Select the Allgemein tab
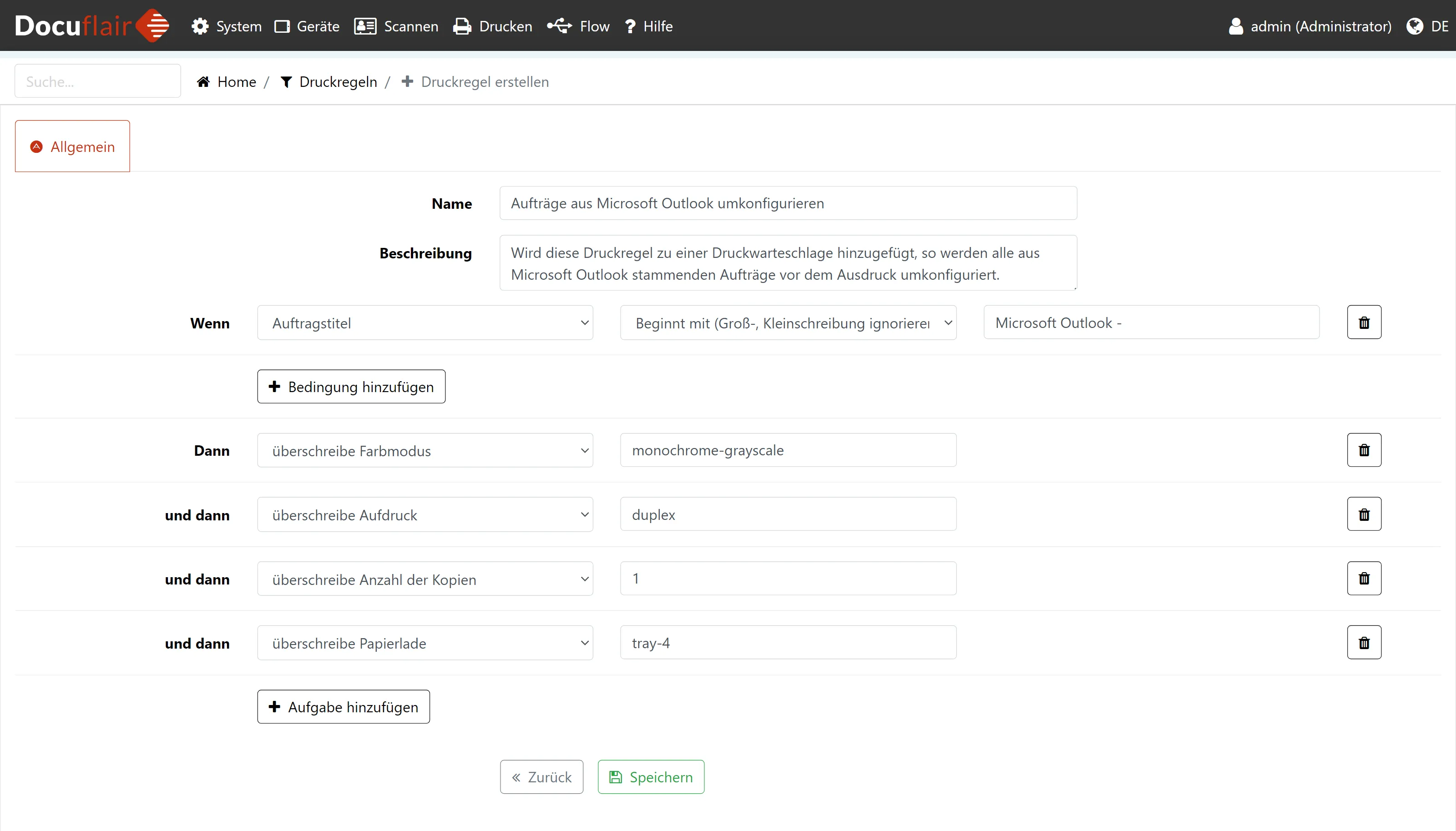 click(x=72, y=146)
